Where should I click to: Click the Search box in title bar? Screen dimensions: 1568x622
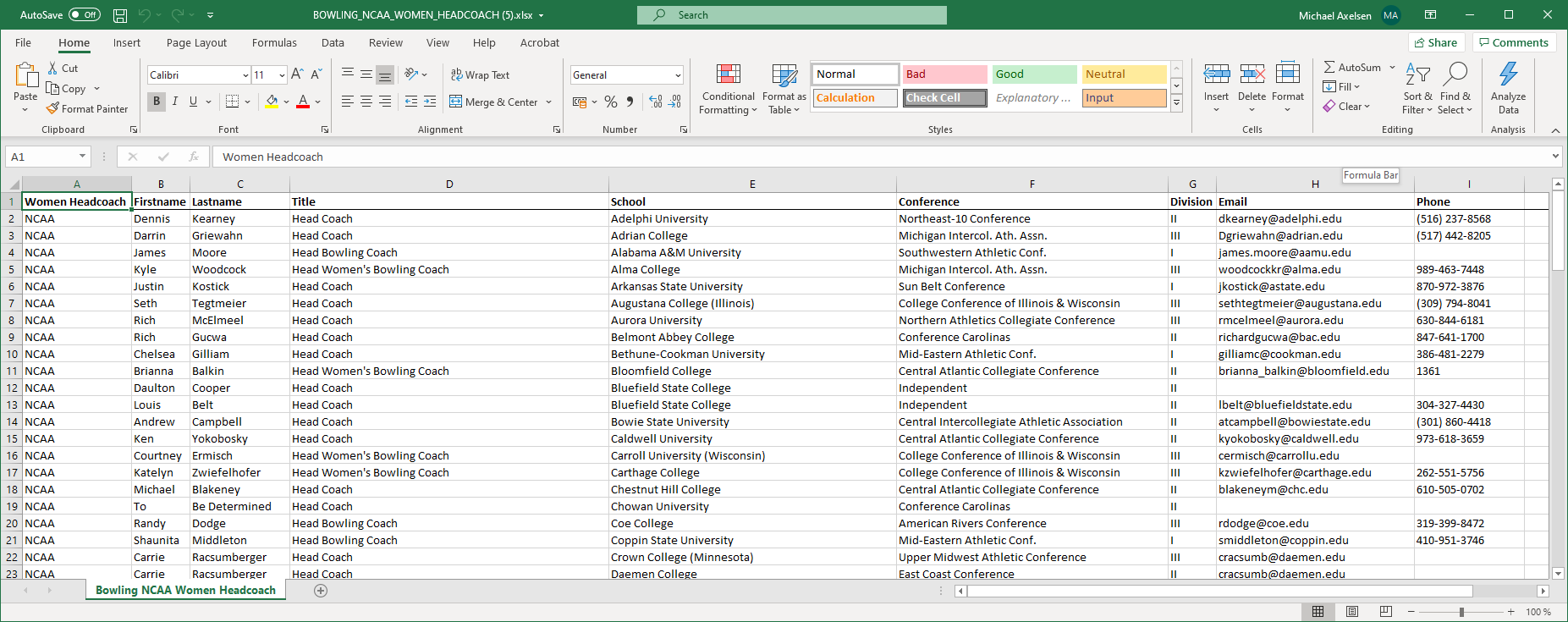[x=792, y=15]
